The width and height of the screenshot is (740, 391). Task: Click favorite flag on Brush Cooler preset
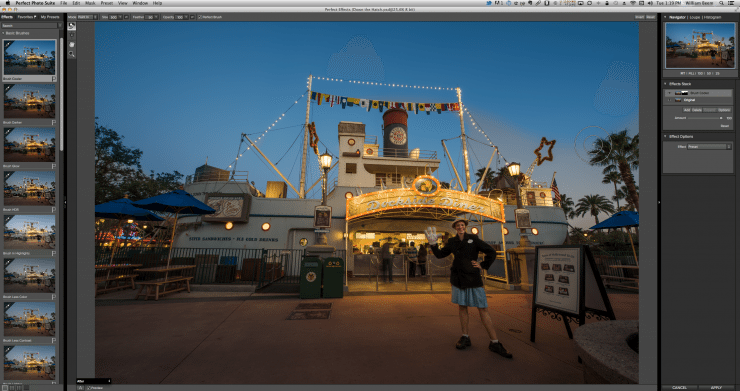tap(54, 79)
